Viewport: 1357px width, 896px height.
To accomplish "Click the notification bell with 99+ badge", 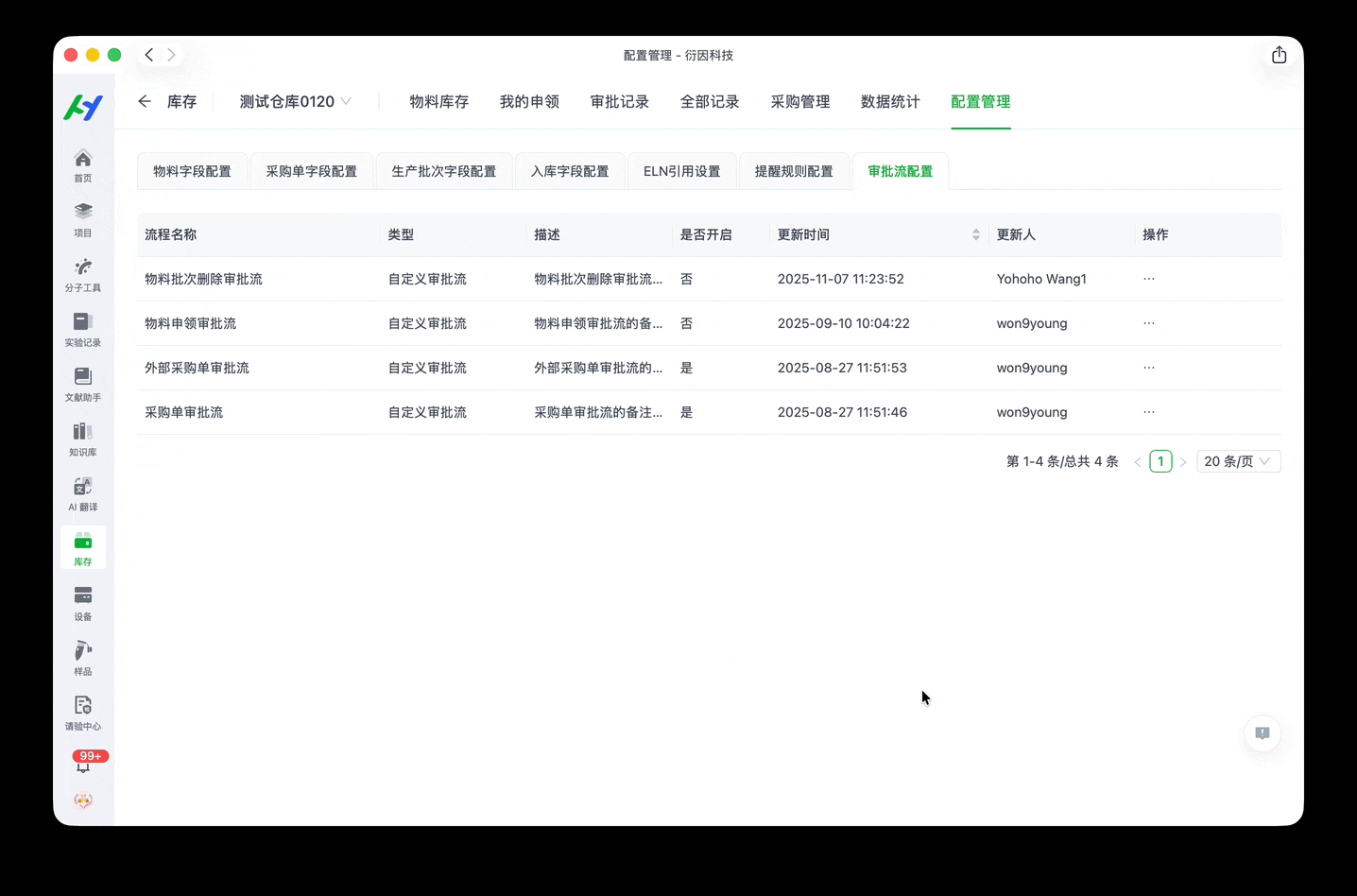I will tap(83, 764).
